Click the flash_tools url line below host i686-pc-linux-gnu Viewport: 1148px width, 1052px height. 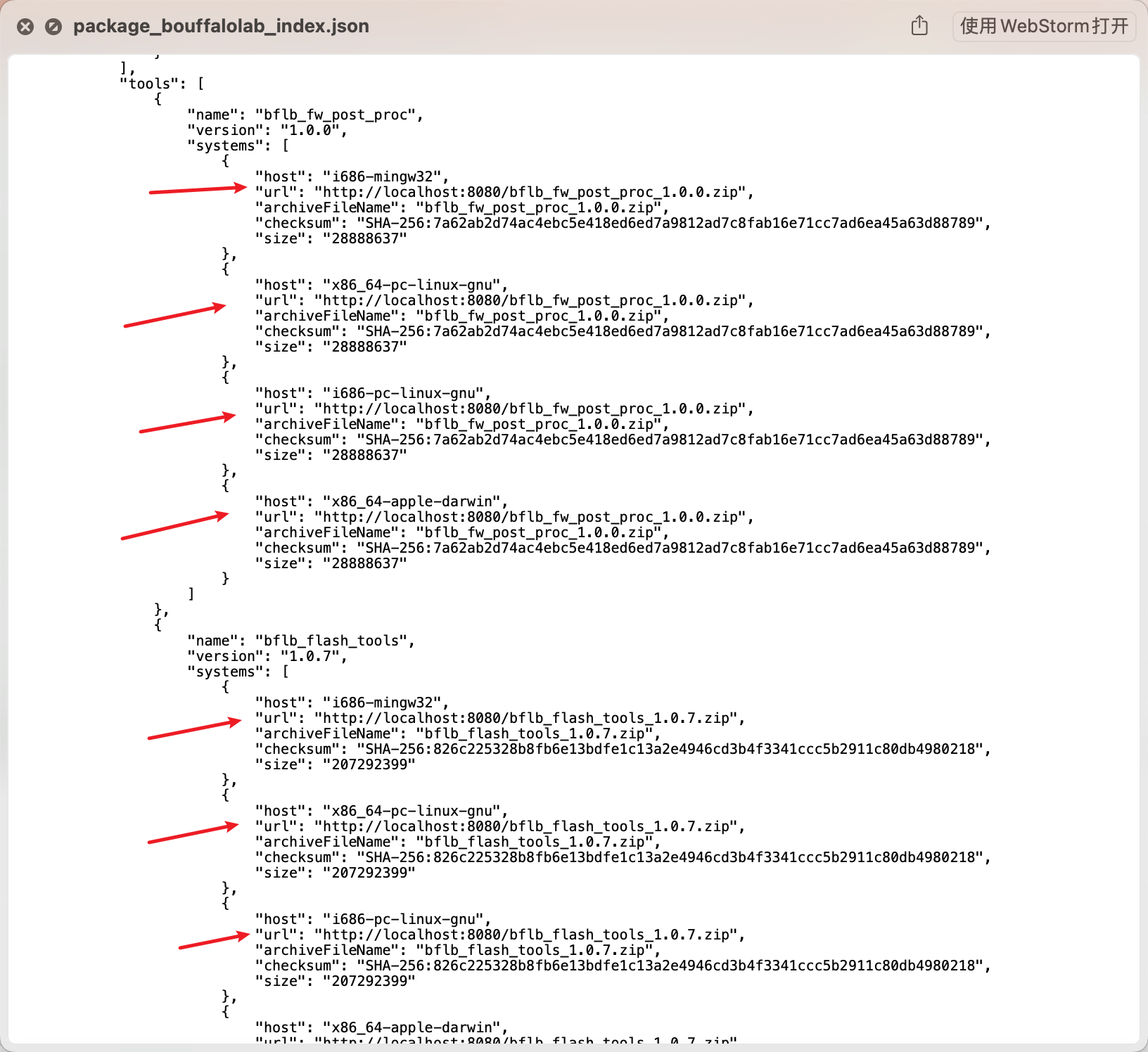point(500,935)
